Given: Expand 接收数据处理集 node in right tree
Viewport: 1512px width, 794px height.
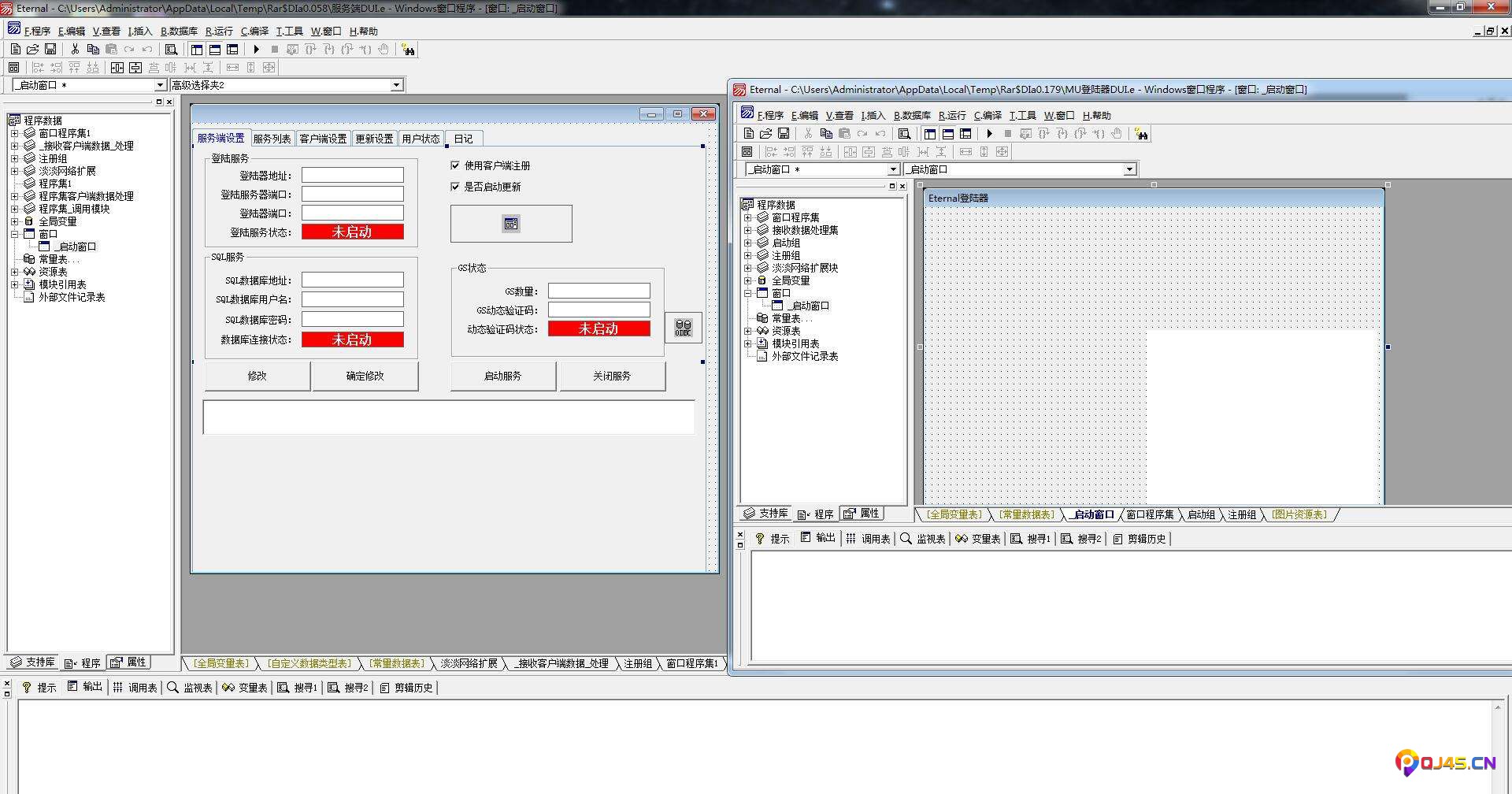Looking at the screenshot, I should 747,230.
